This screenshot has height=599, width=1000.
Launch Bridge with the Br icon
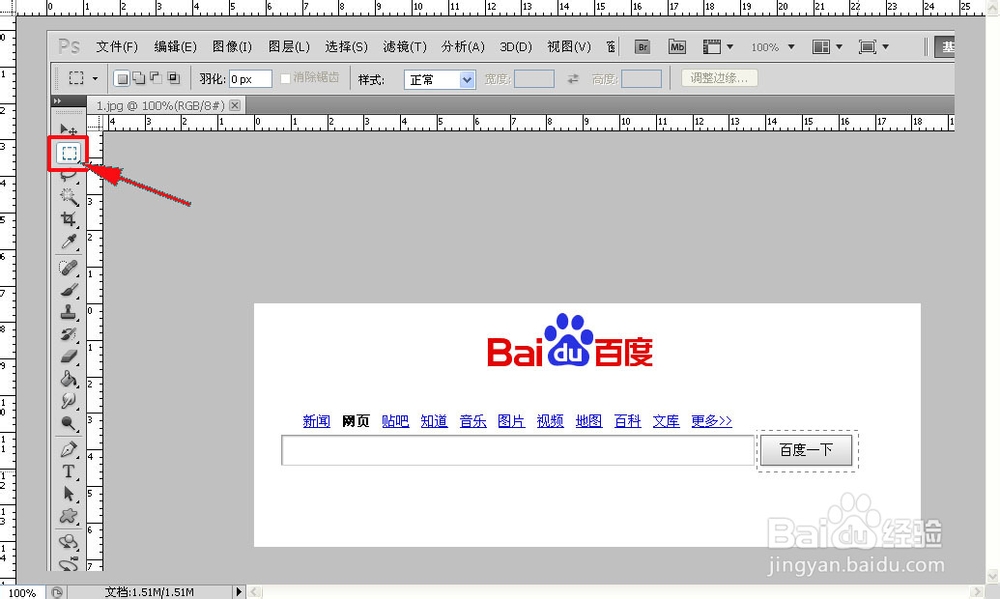(x=642, y=47)
